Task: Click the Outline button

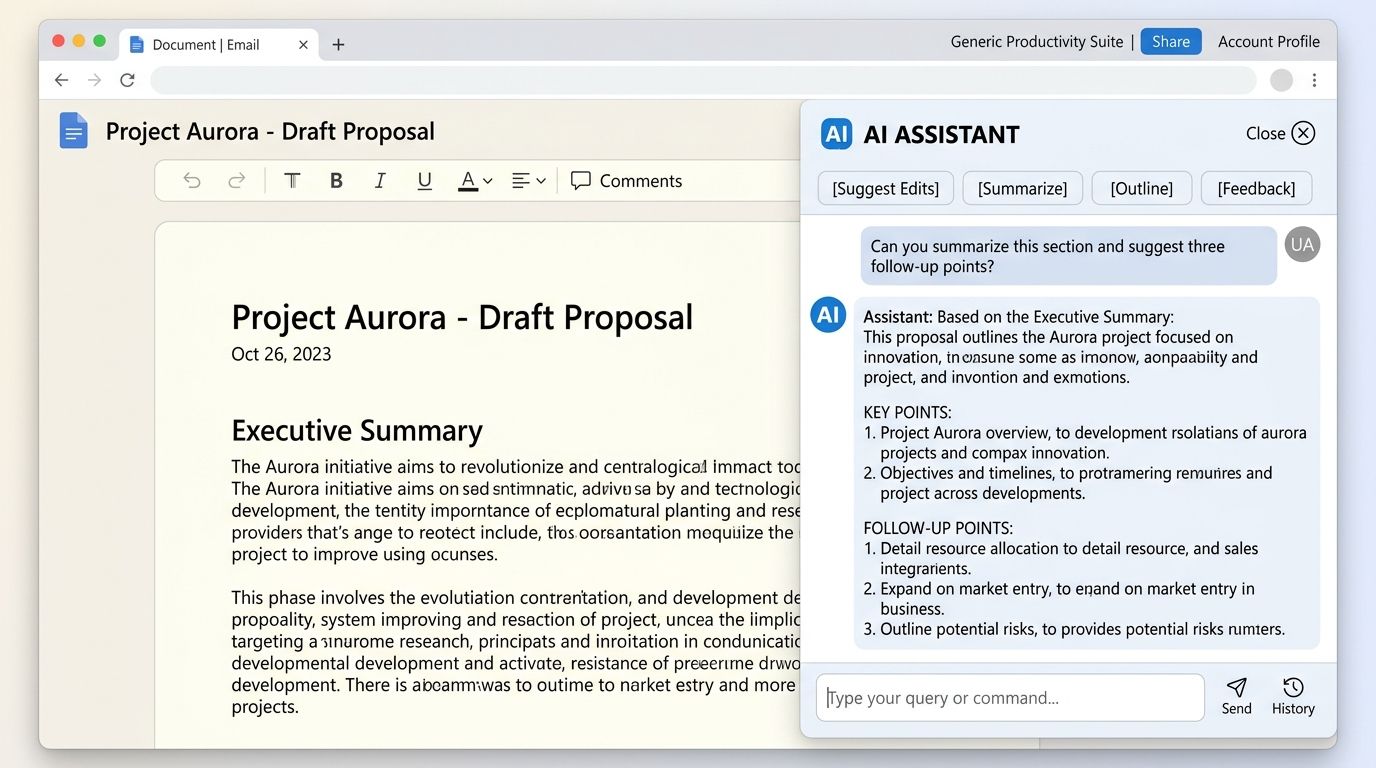Action: click(1142, 188)
